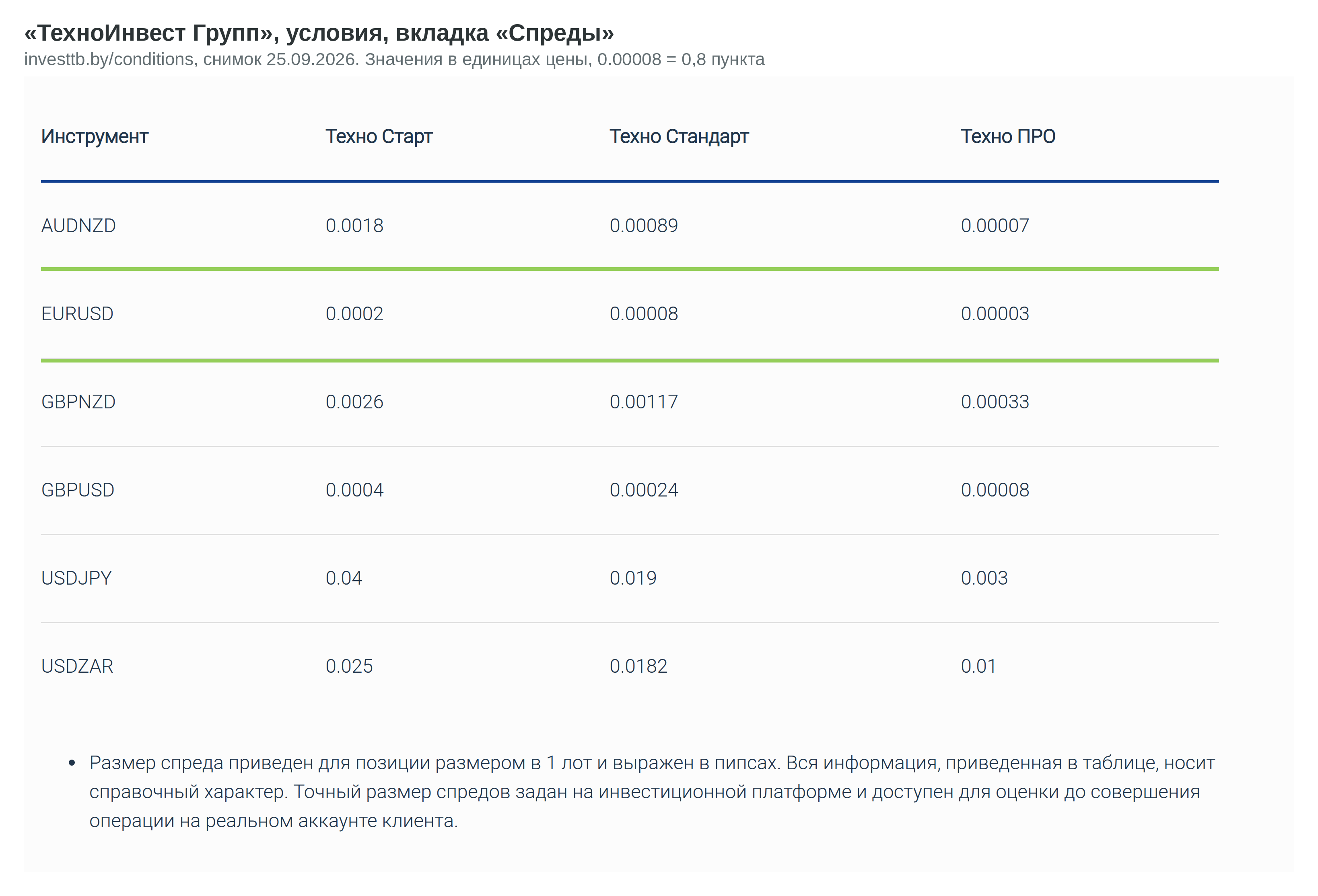Click the Инструмент column header

click(95, 137)
